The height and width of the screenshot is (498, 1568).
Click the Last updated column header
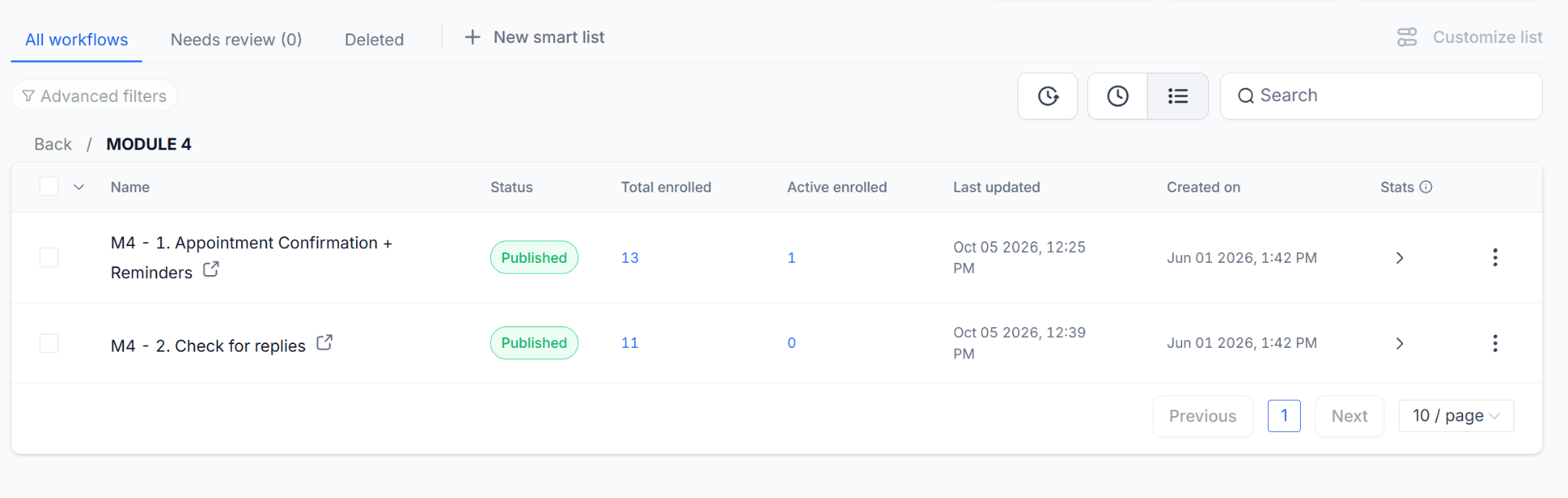[996, 187]
